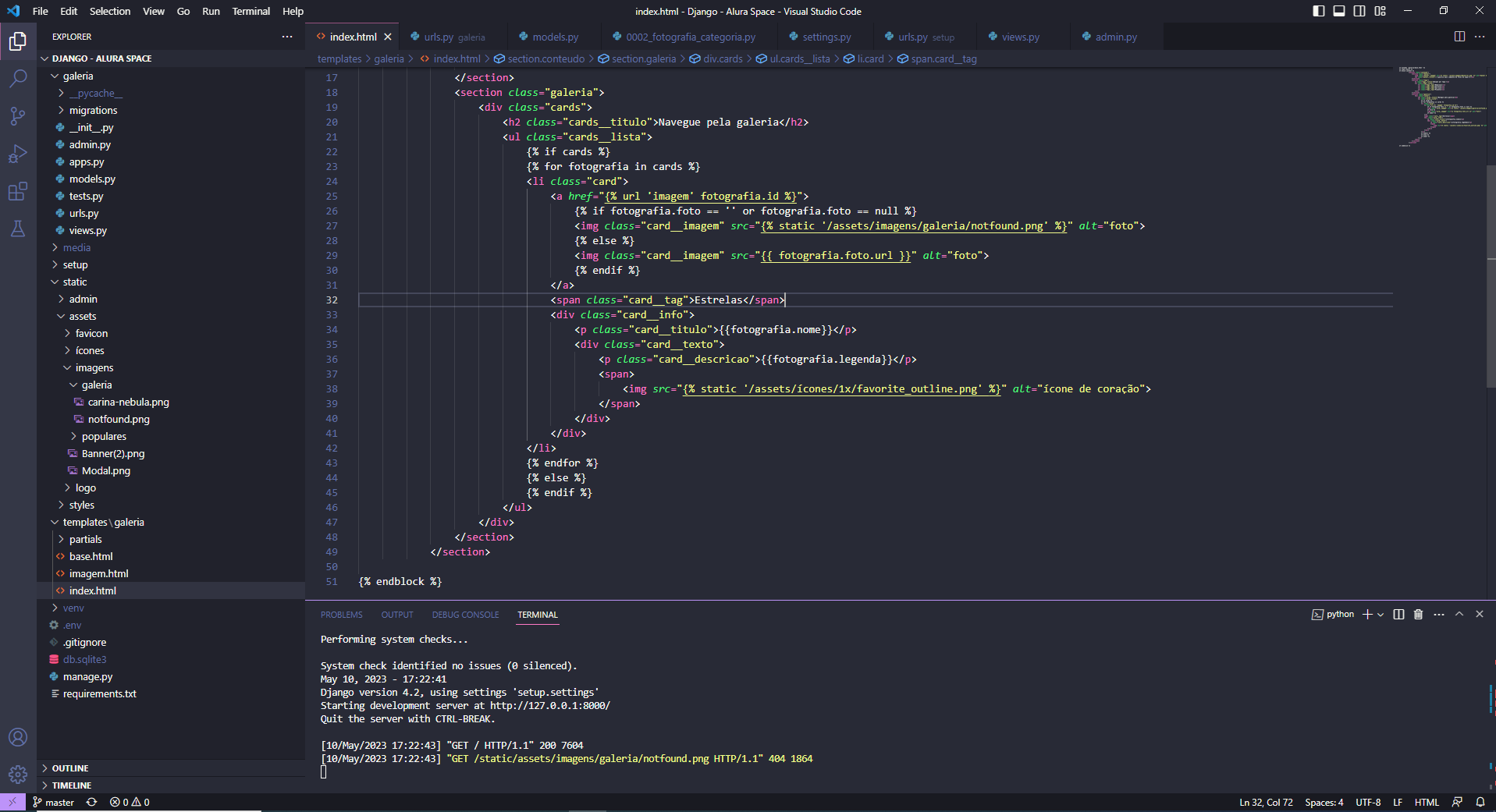Expand the media folder
This screenshot has width=1496, height=812.
pyautogui.click(x=171, y=247)
